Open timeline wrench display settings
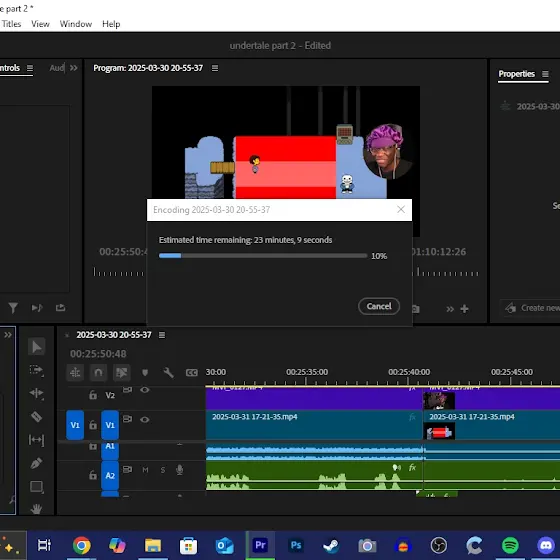The width and height of the screenshot is (560, 560). (168, 372)
